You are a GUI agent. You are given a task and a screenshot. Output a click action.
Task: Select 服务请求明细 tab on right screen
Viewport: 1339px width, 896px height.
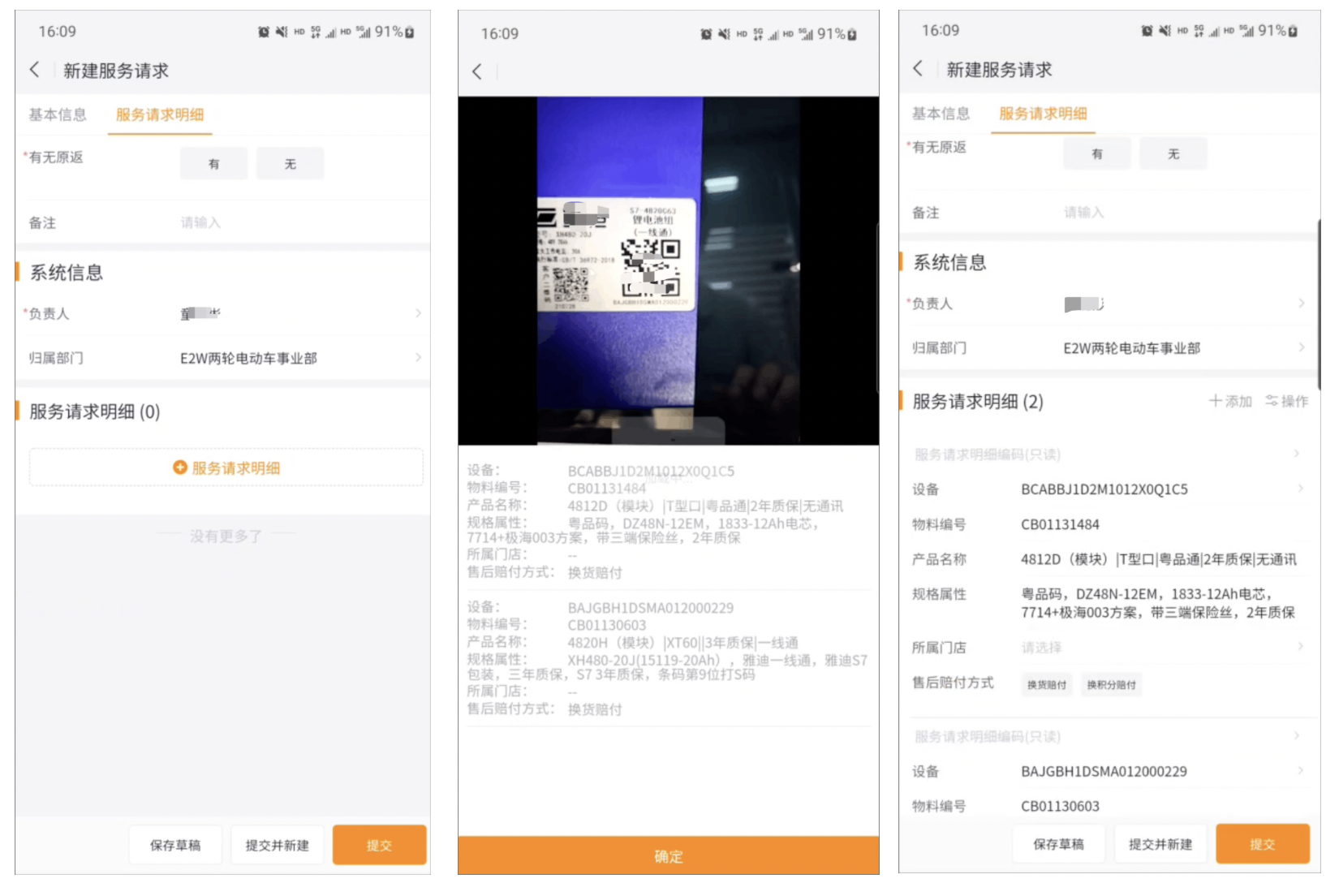(x=1043, y=114)
